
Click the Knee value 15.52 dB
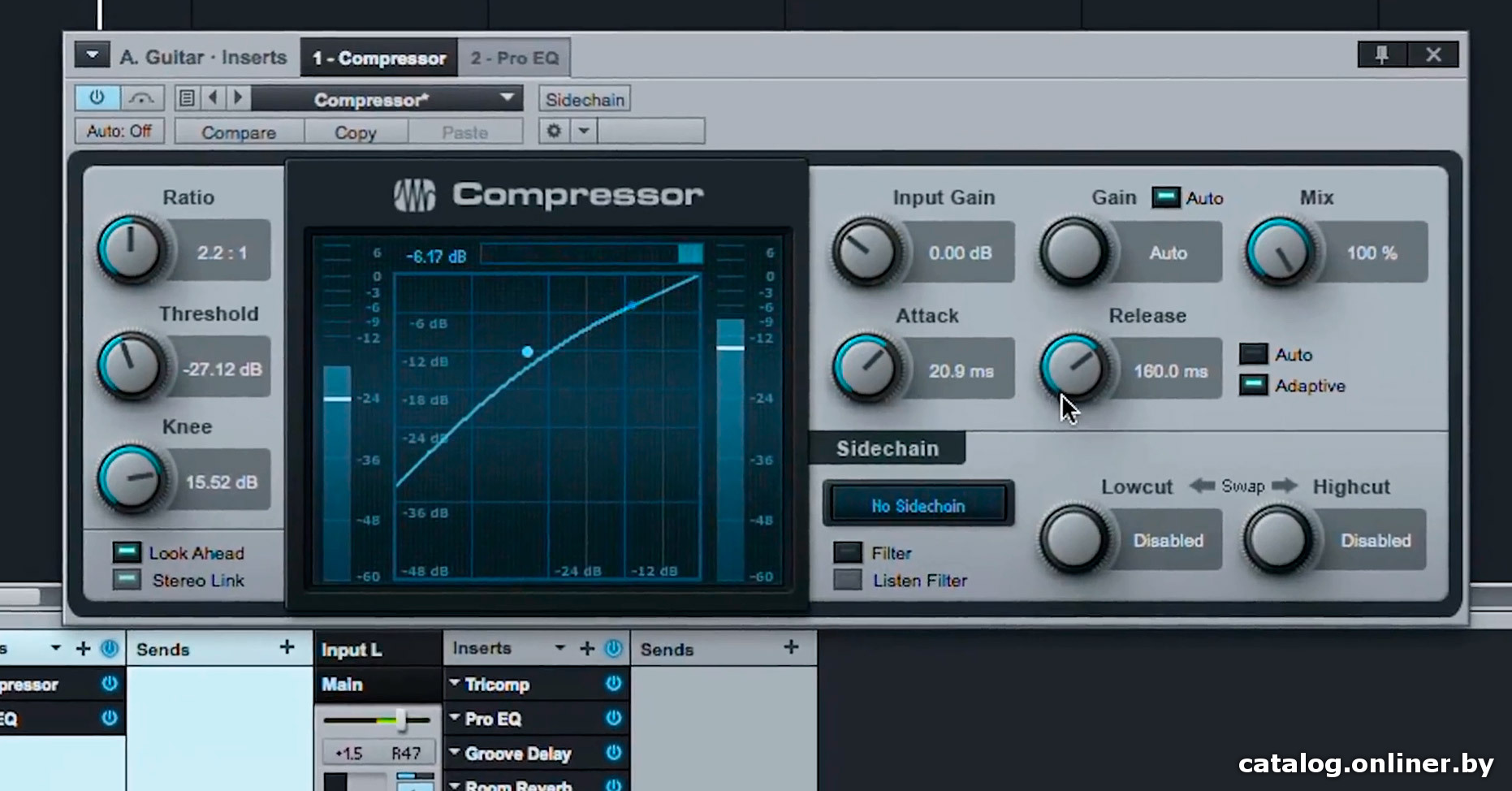(x=222, y=482)
